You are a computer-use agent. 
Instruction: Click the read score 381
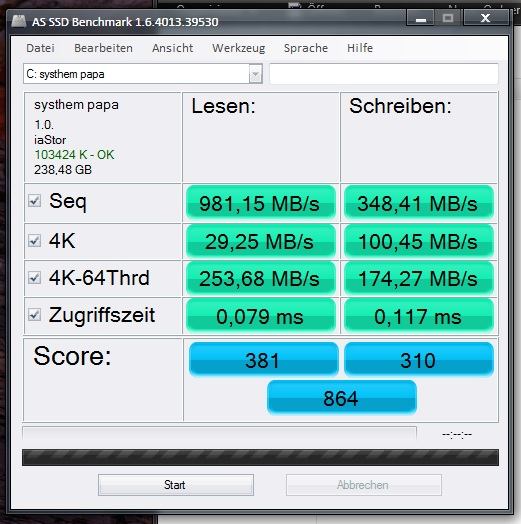(x=263, y=359)
